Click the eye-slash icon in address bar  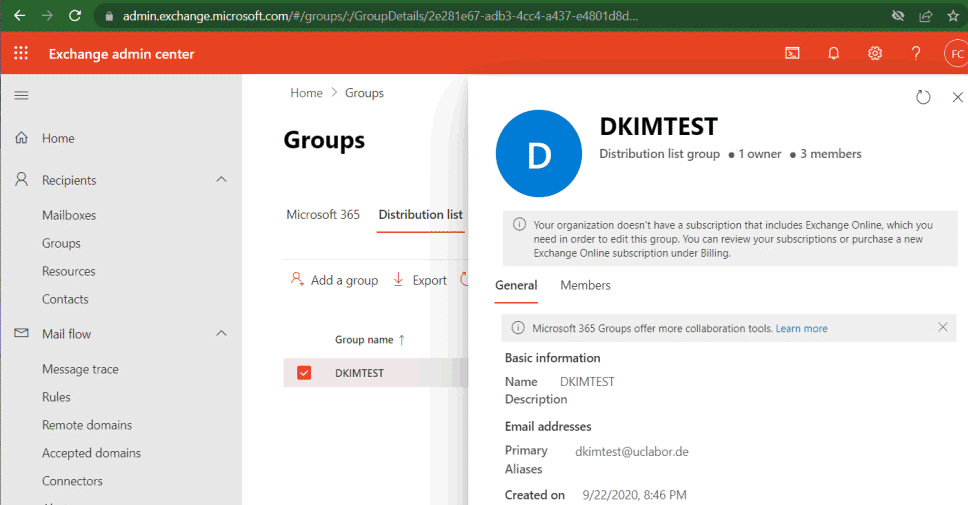(x=898, y=16)
